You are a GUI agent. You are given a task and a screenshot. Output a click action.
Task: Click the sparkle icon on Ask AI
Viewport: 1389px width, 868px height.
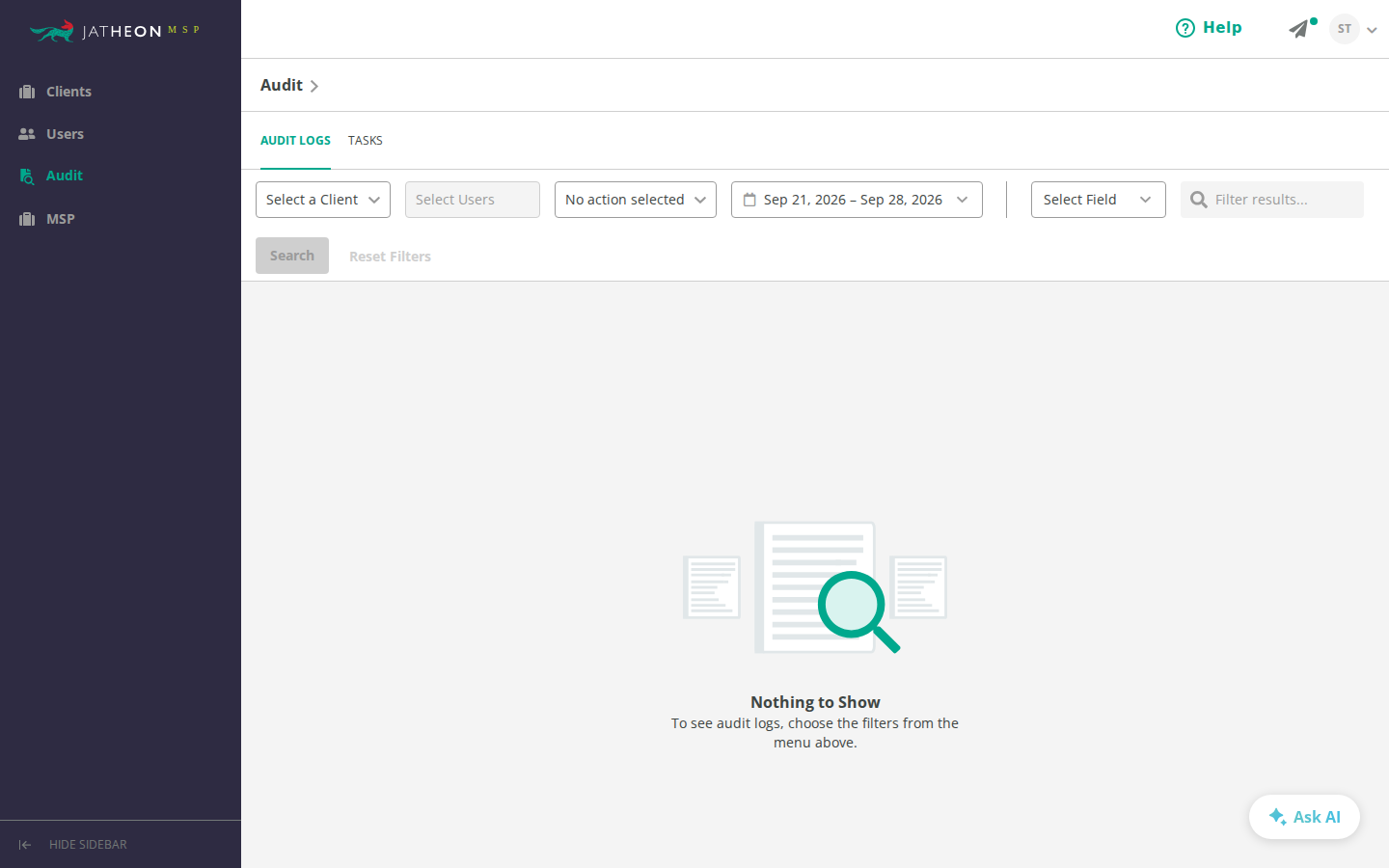[1277, 817]
